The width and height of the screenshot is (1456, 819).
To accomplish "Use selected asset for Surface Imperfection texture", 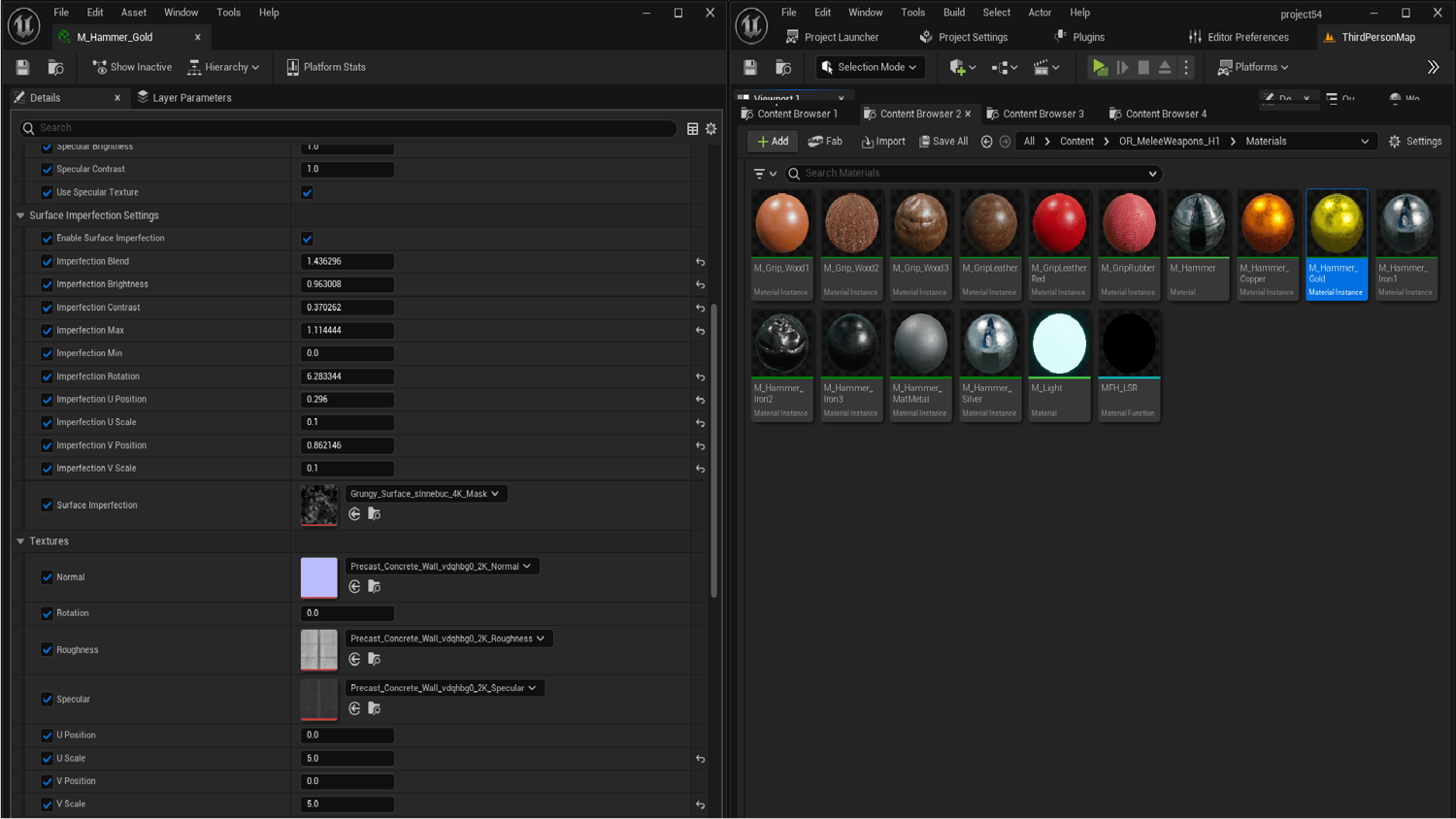I will click(354, 514).
